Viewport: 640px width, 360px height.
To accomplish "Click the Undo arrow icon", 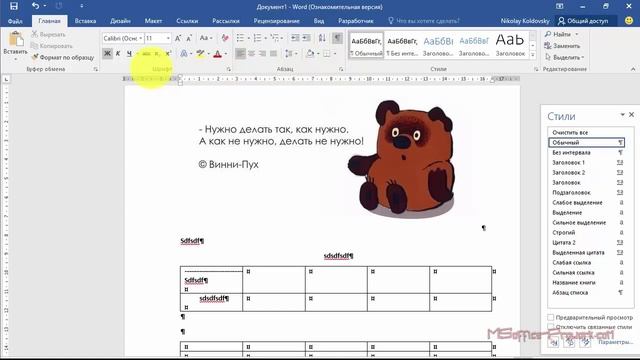I will [36, 6].
